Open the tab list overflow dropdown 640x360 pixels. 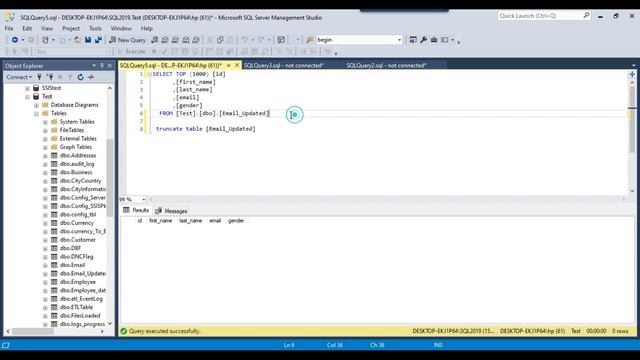633,65
